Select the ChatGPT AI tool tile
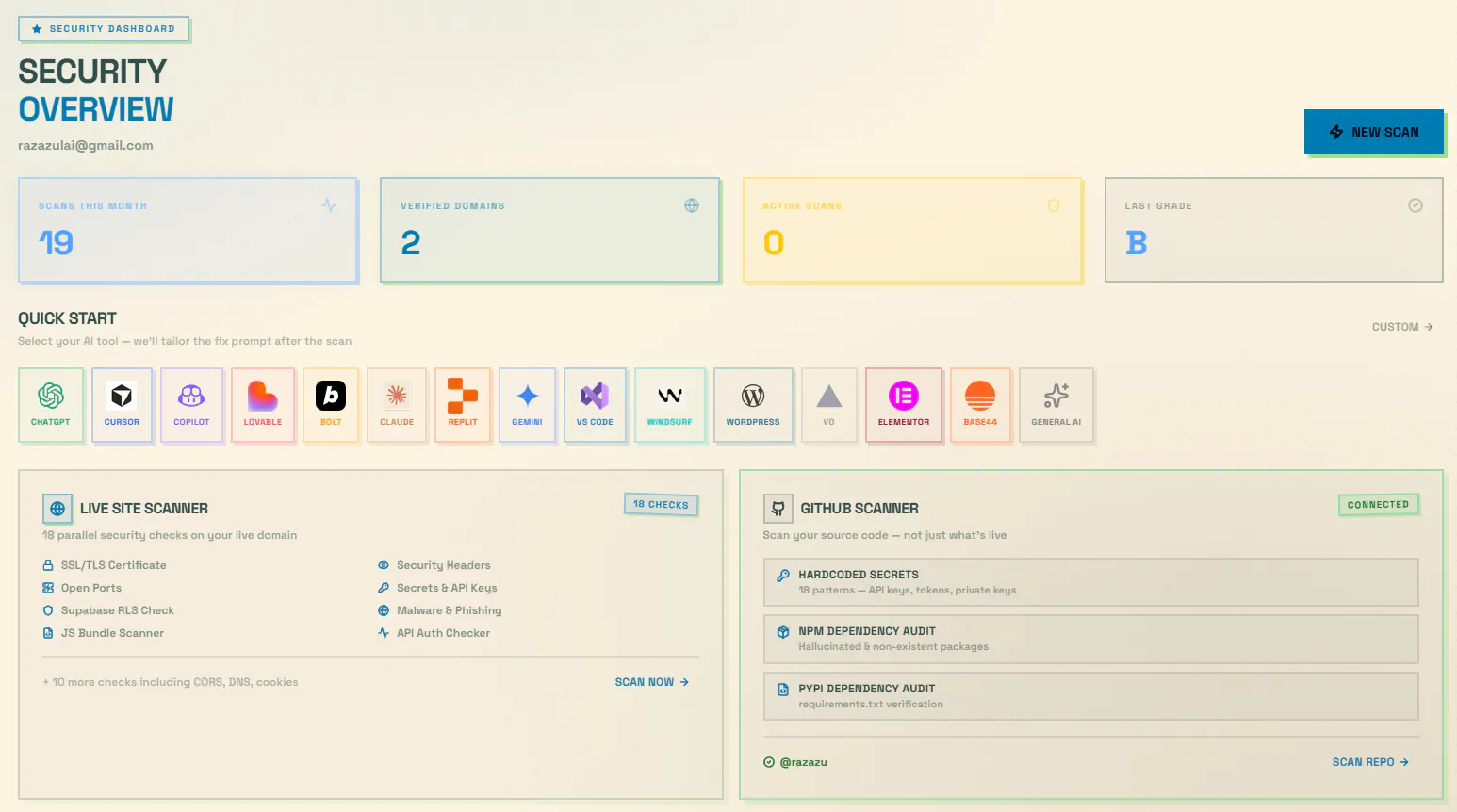The height and width of the screenshot is (812, 1457). pyautogui.click(x=51, y=405)
